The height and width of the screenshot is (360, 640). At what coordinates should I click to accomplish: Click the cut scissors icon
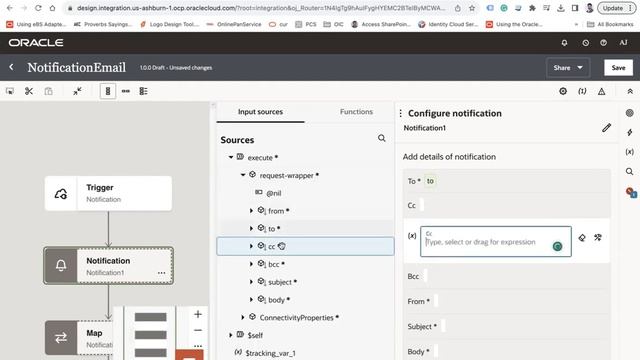click(x=29, y=91)
